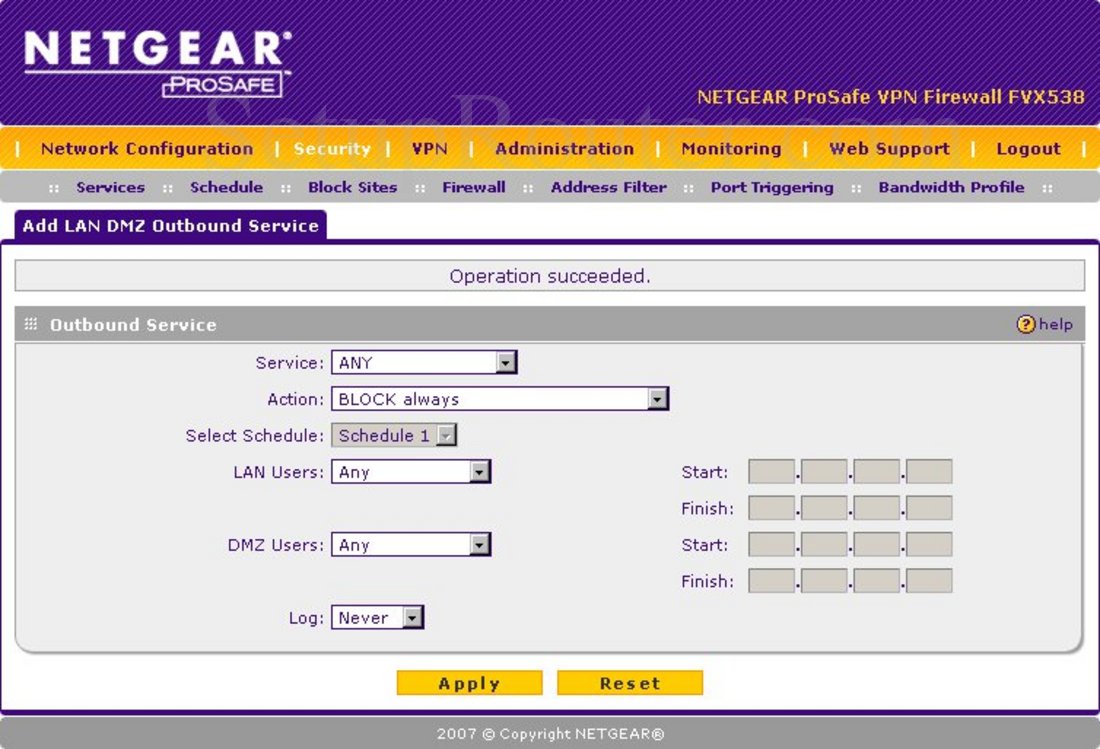The image size is (1100, 749).
Task: Open the Monitoring section
Action: tap(730, 148)
